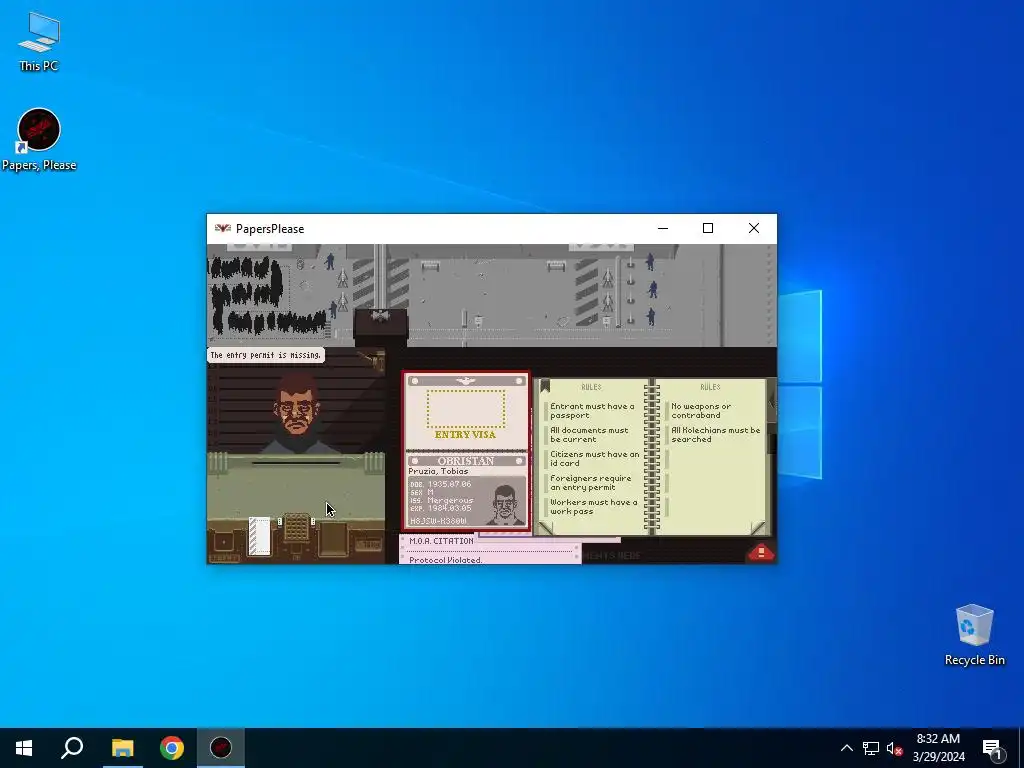
Task: Click the entrant's face in the booth window
Action: pos(297,406)
